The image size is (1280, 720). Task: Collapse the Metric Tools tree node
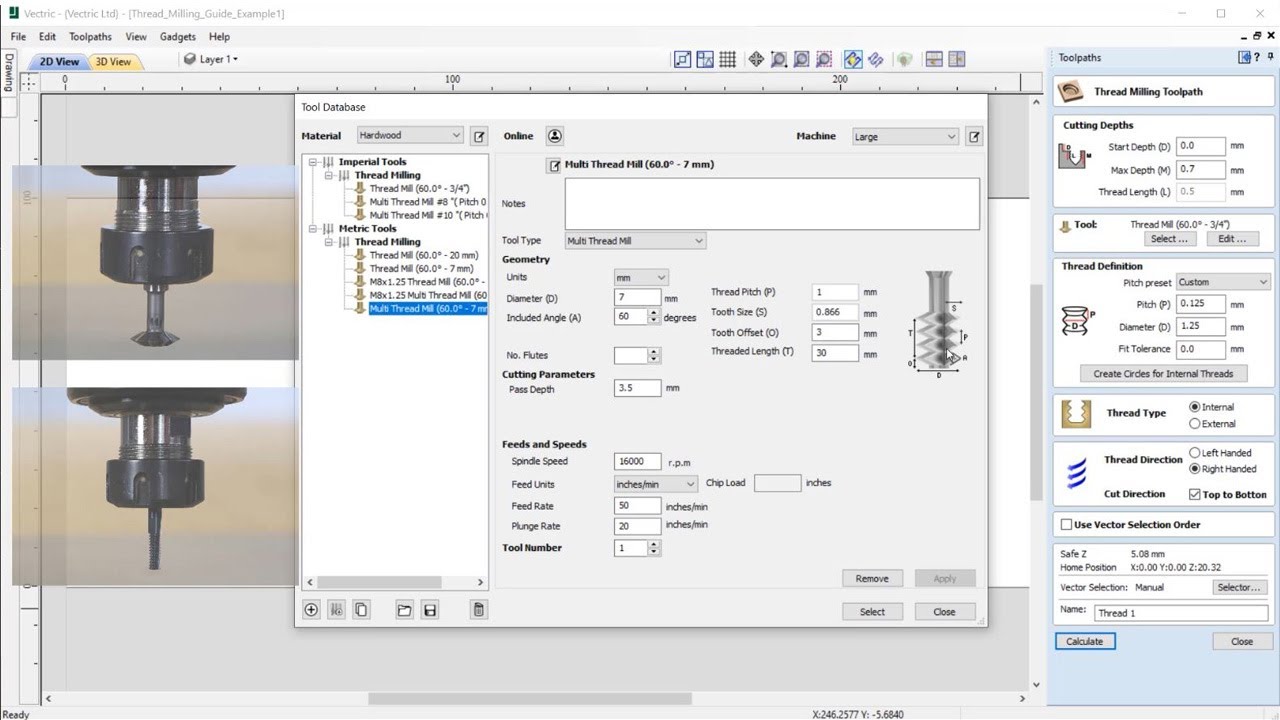click(x=312, y=229)
